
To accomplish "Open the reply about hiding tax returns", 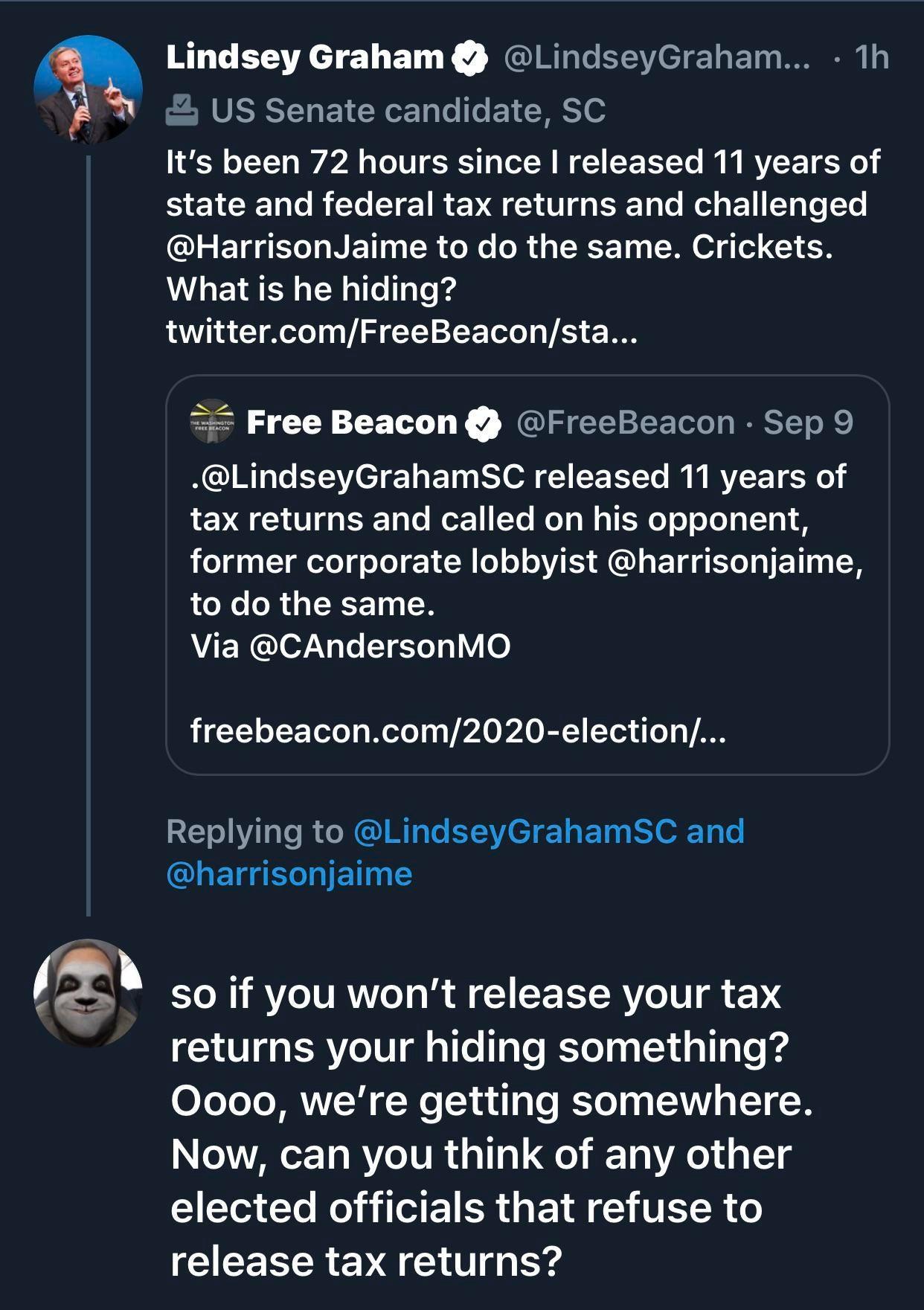I will (x=491, y=1127).
